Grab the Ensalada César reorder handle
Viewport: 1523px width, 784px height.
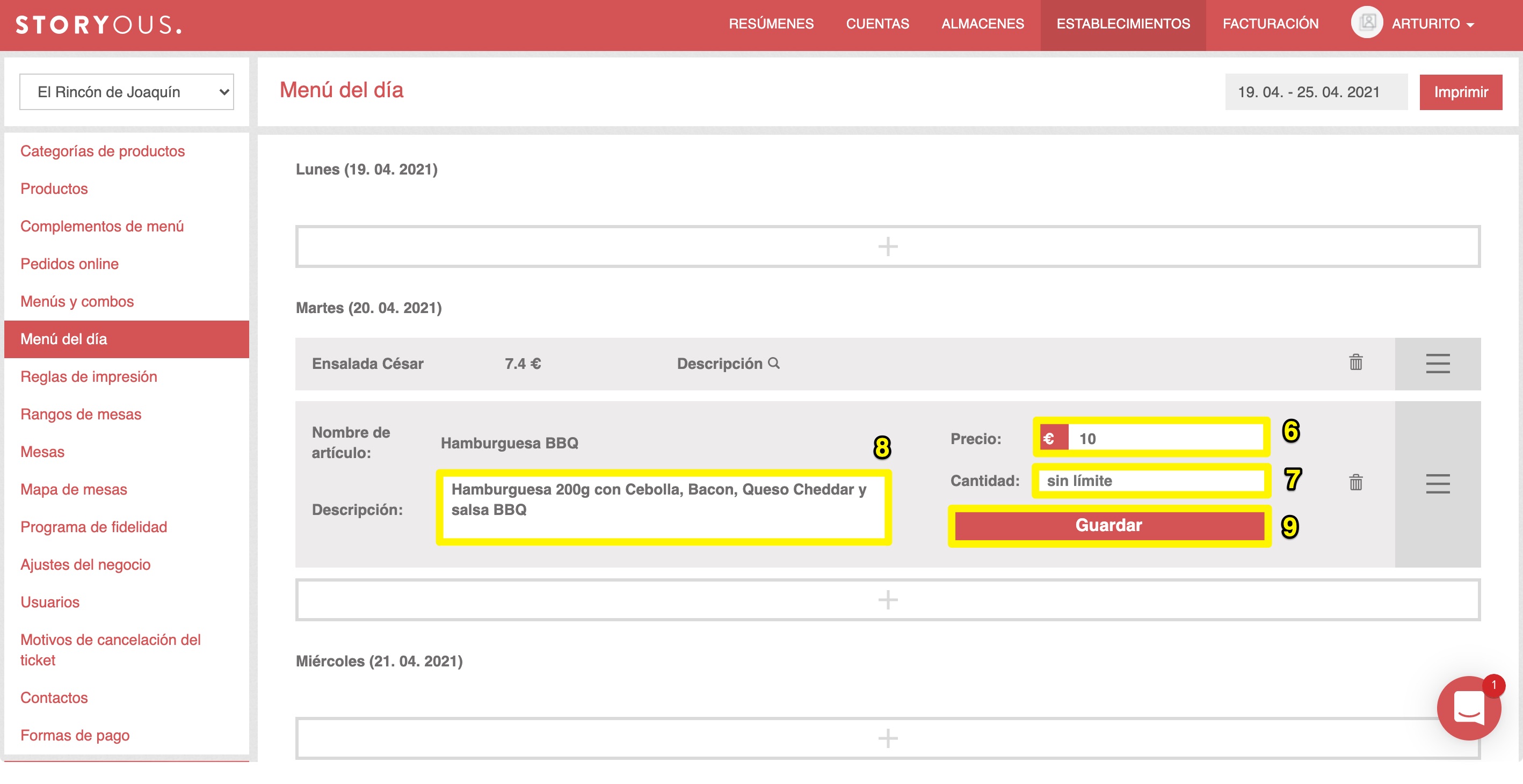pos(1437,364)
